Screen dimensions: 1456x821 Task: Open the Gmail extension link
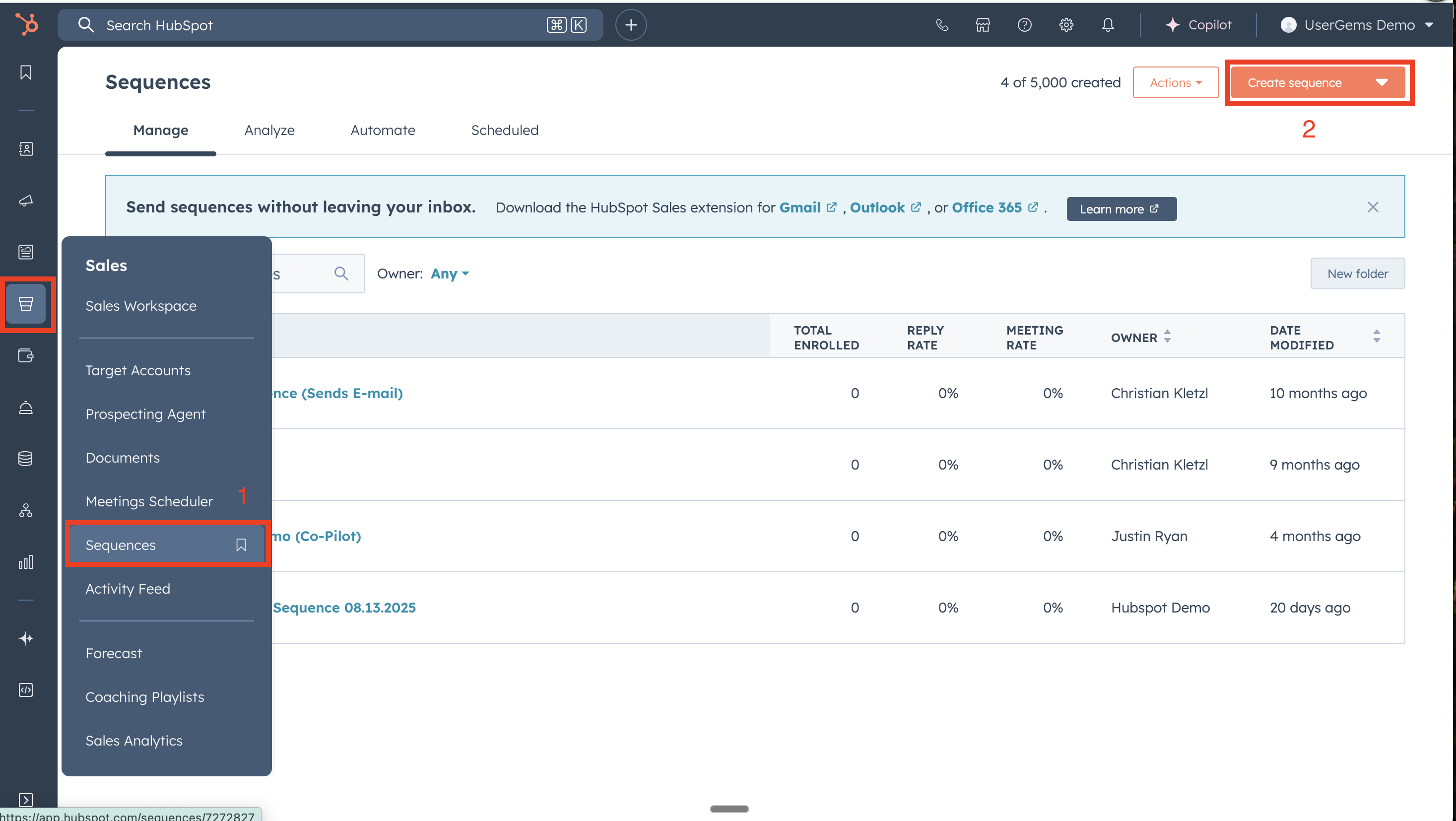pyautogui.click(x=808, y=207)
